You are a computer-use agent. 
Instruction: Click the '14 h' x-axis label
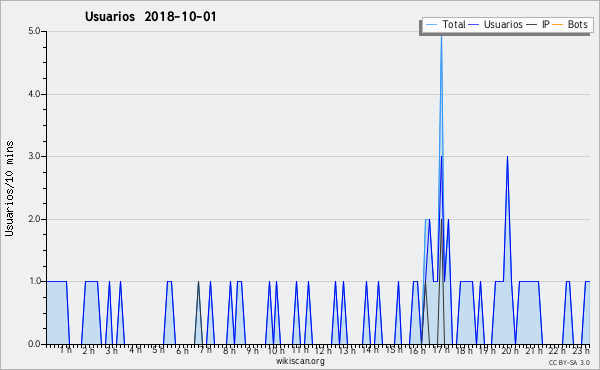click(370, 350)
